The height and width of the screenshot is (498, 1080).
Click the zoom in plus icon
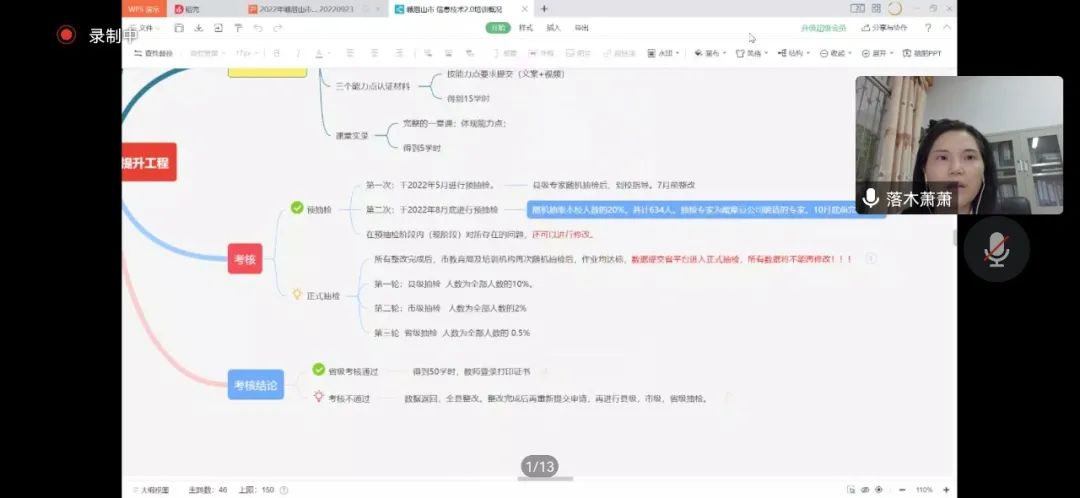[947, 489]
